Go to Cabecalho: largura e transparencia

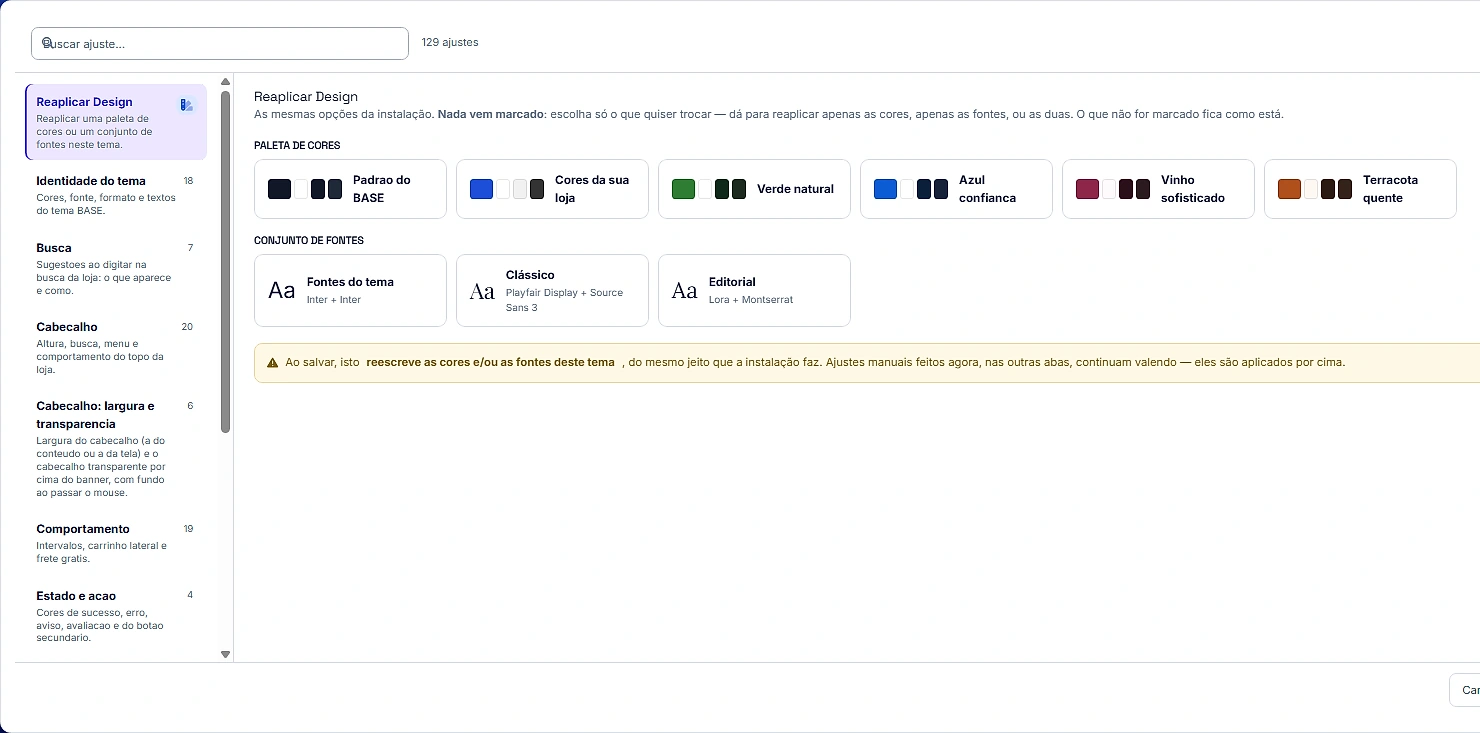click(x=116, y=449)
